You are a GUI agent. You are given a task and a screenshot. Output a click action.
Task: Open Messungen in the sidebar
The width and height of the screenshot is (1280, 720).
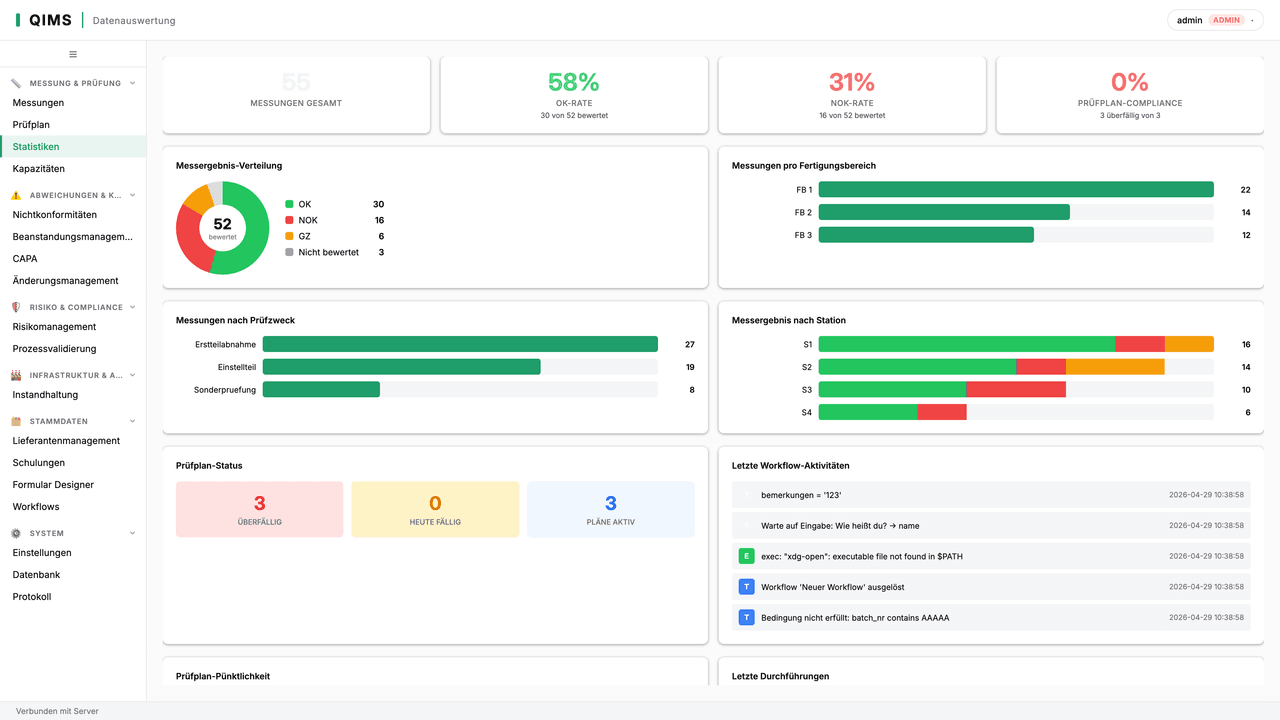point(73,103)
